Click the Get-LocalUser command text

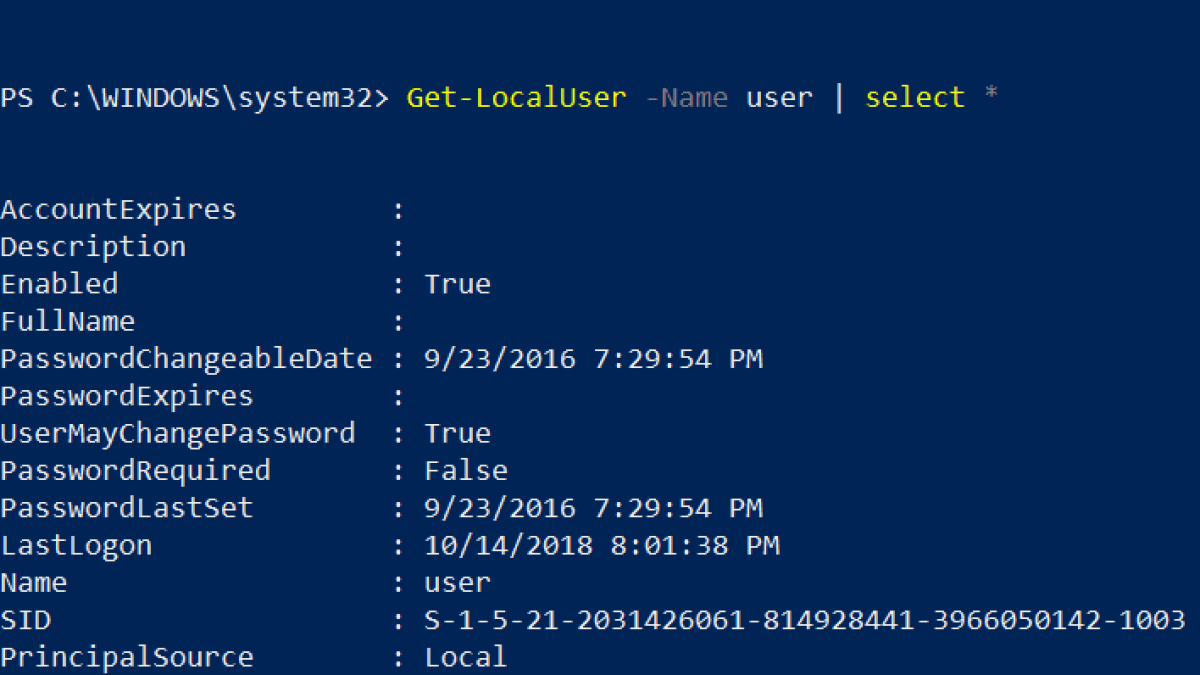coord(516,98)
